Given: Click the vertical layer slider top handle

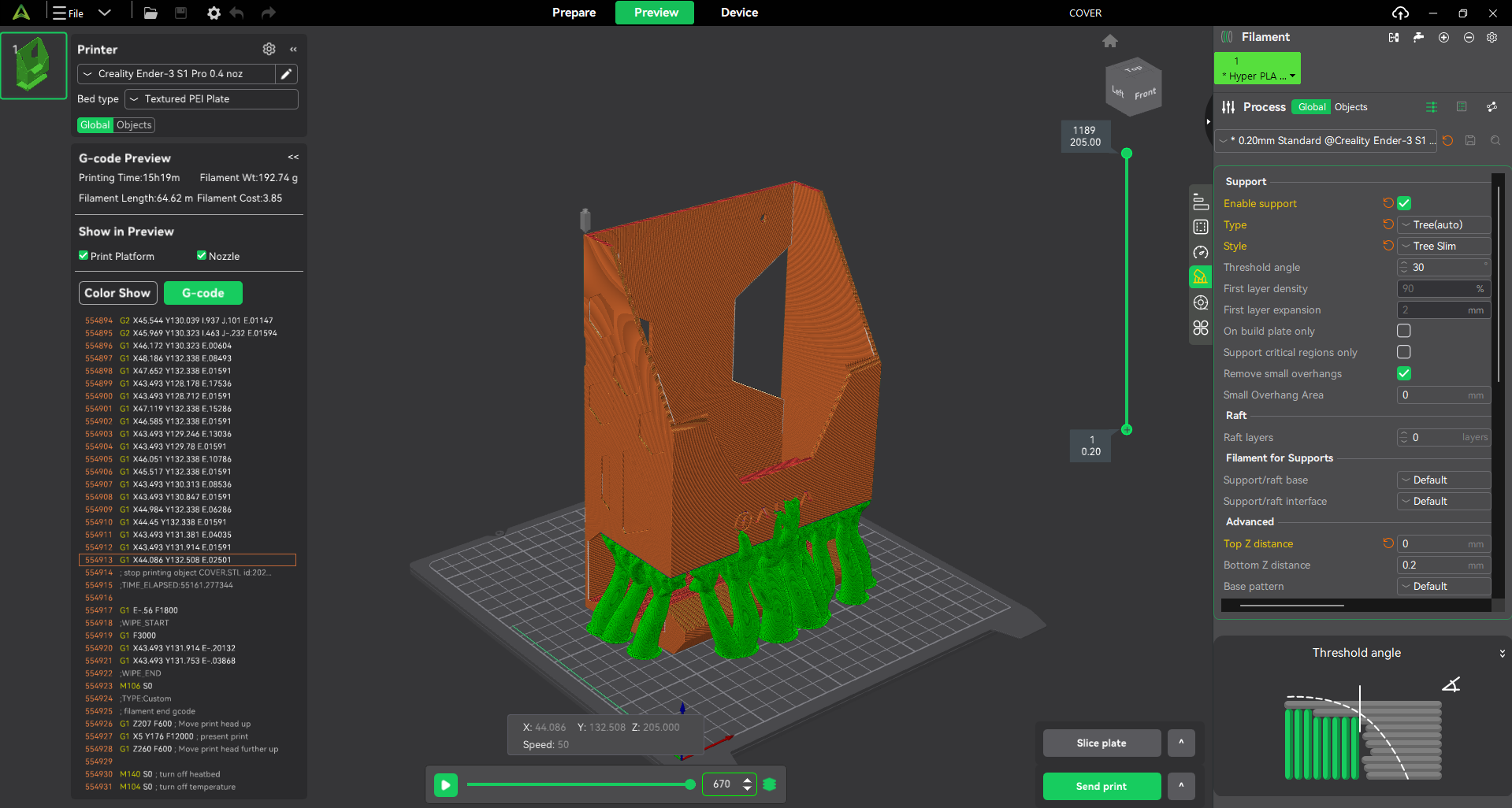Looking at the screenshot, I should point(1127,154).
